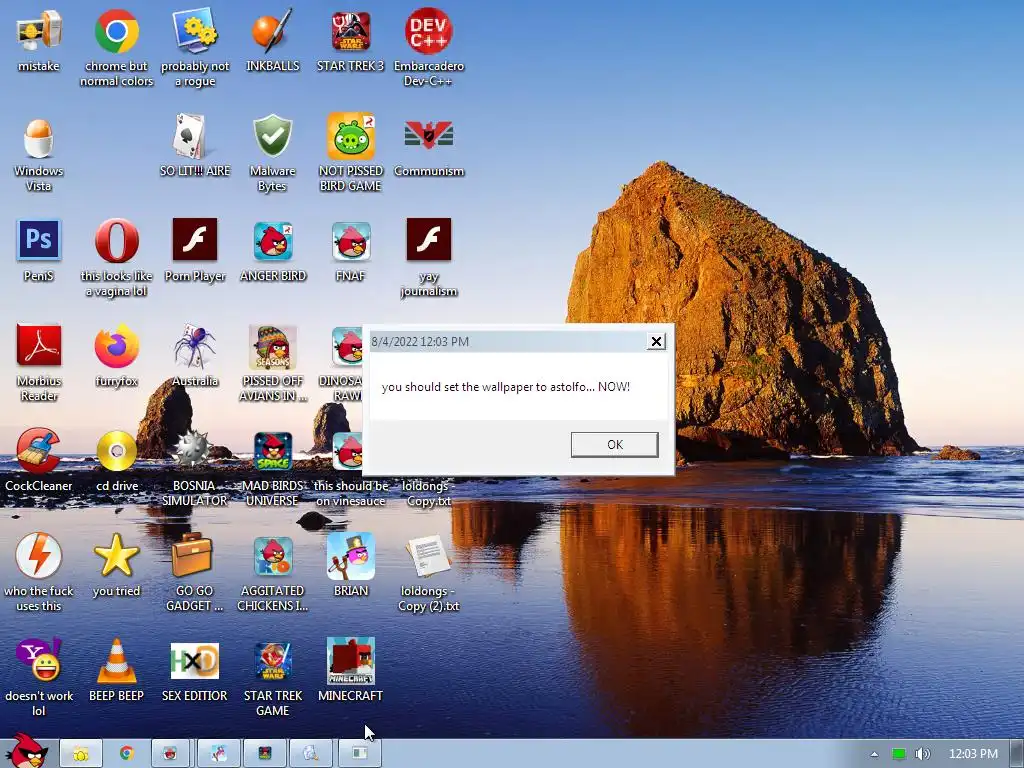Viewport: 1024px width, 768px height.
Task: Select the Windows Vista egg icon
Action: (39, 154)
